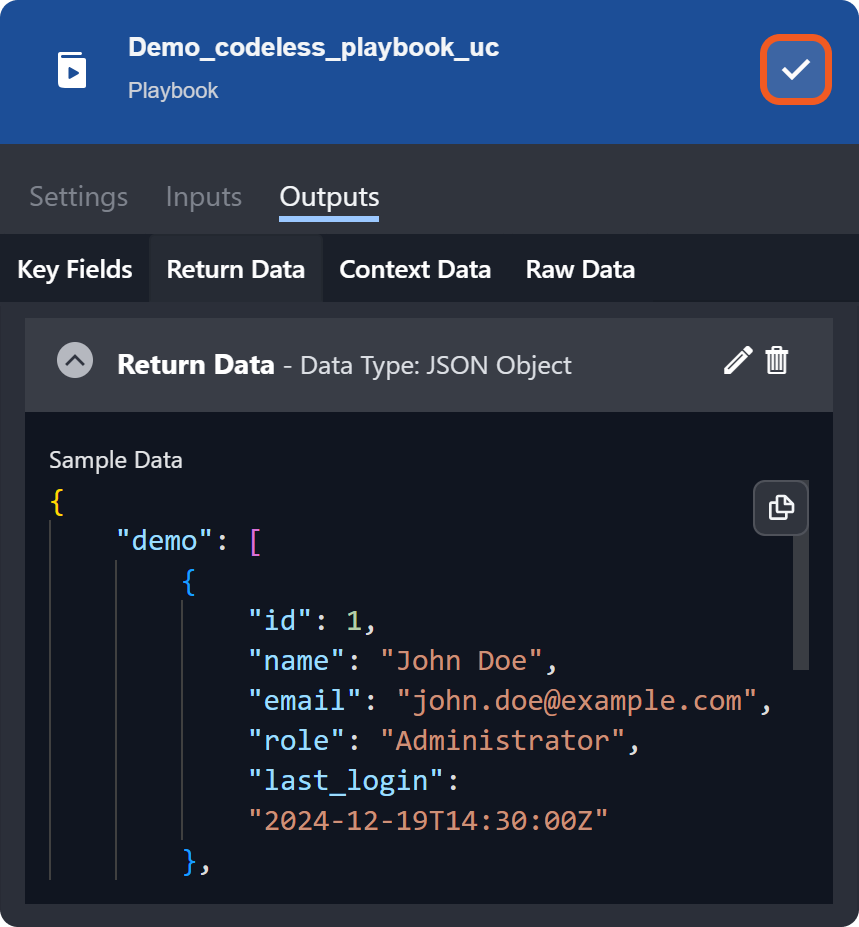Click the "Administrator" role value

(504, 740)
